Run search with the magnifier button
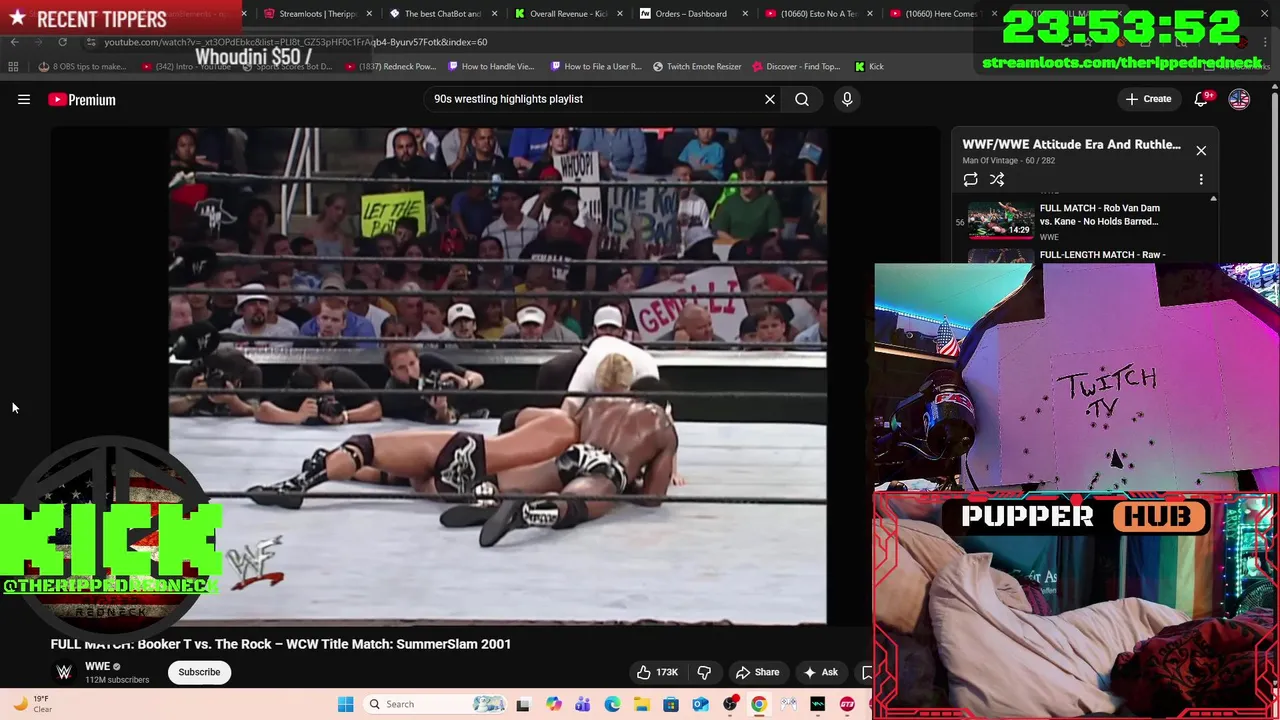The height and width of the screenshot is (720, 1280). tap(802, 99)
